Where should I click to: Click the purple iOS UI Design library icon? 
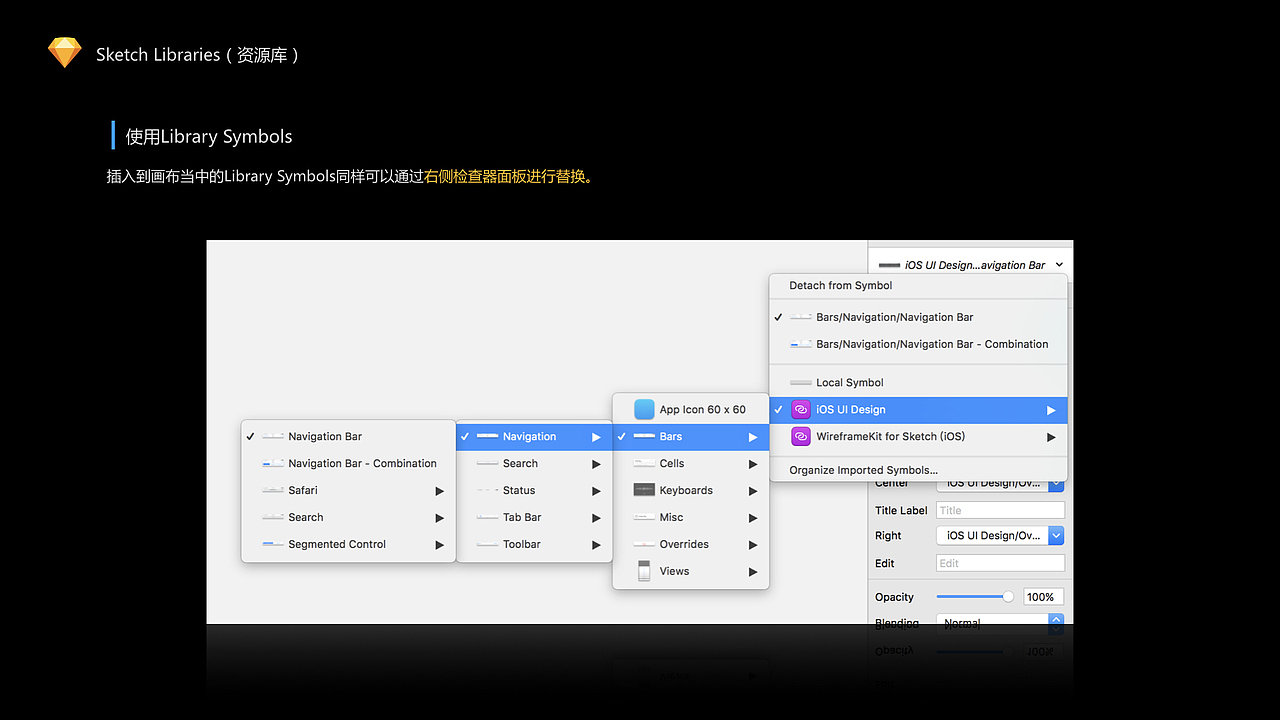[800, 409]
